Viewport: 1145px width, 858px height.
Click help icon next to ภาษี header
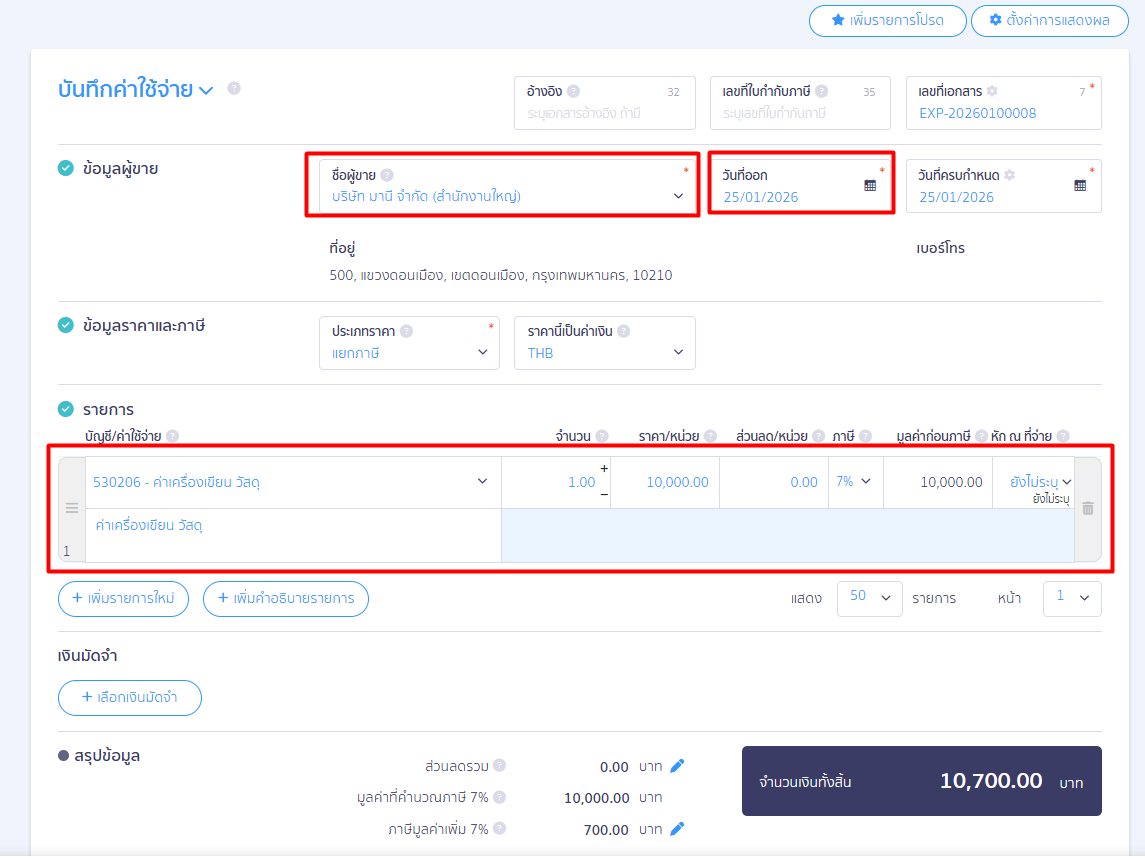pos(865,436)
